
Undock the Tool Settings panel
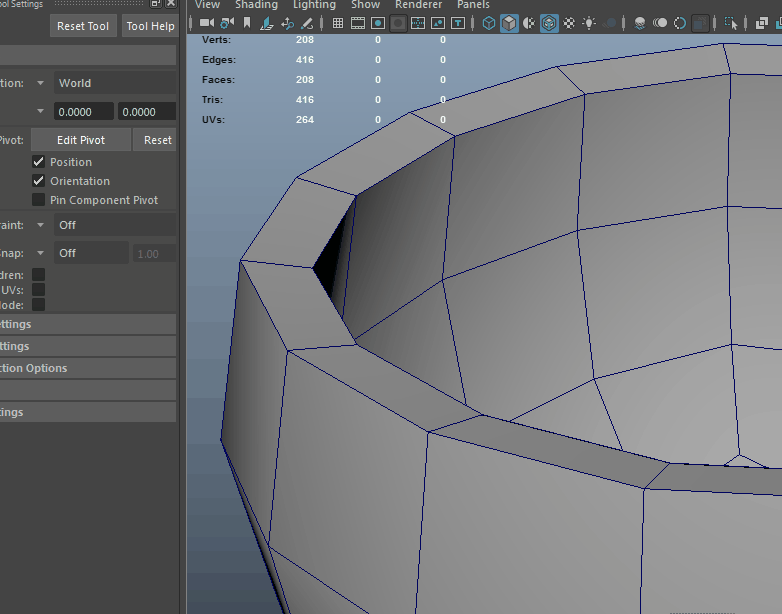(156, 3)
